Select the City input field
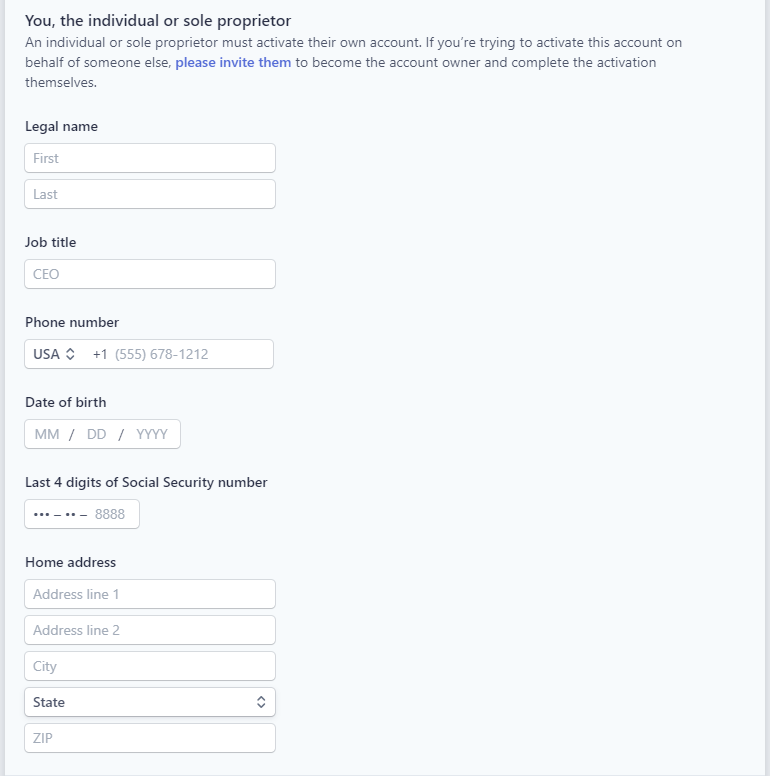This screenshot has height=776, width=770. pyautogui.click(x=150, y=666)
